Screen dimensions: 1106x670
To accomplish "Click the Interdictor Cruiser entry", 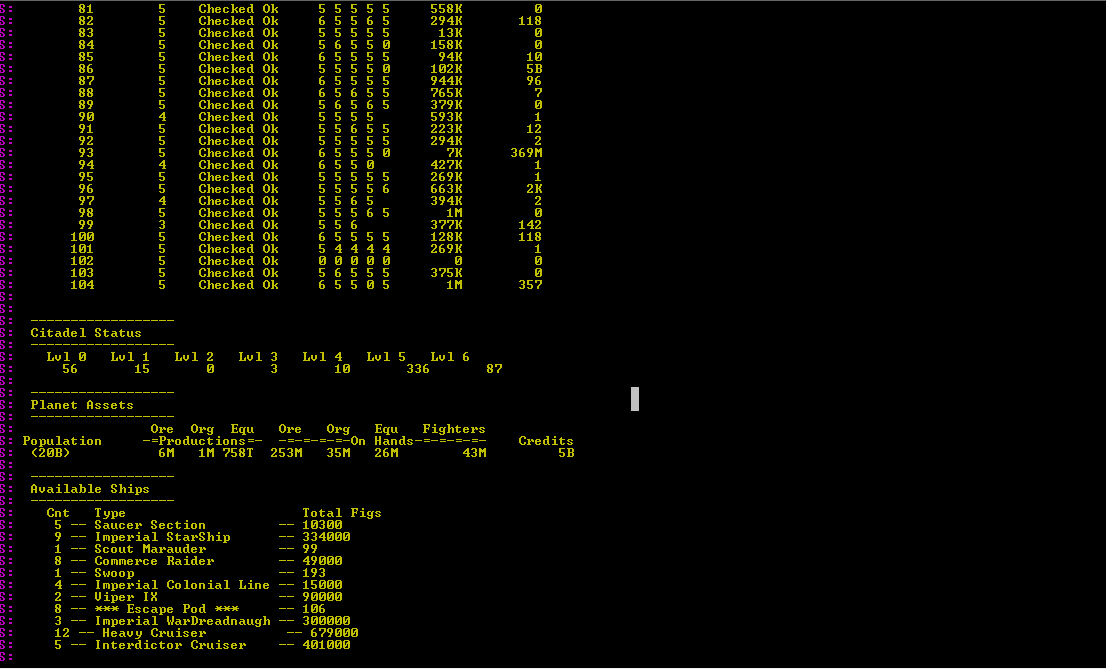I will [x=170, y=645].
